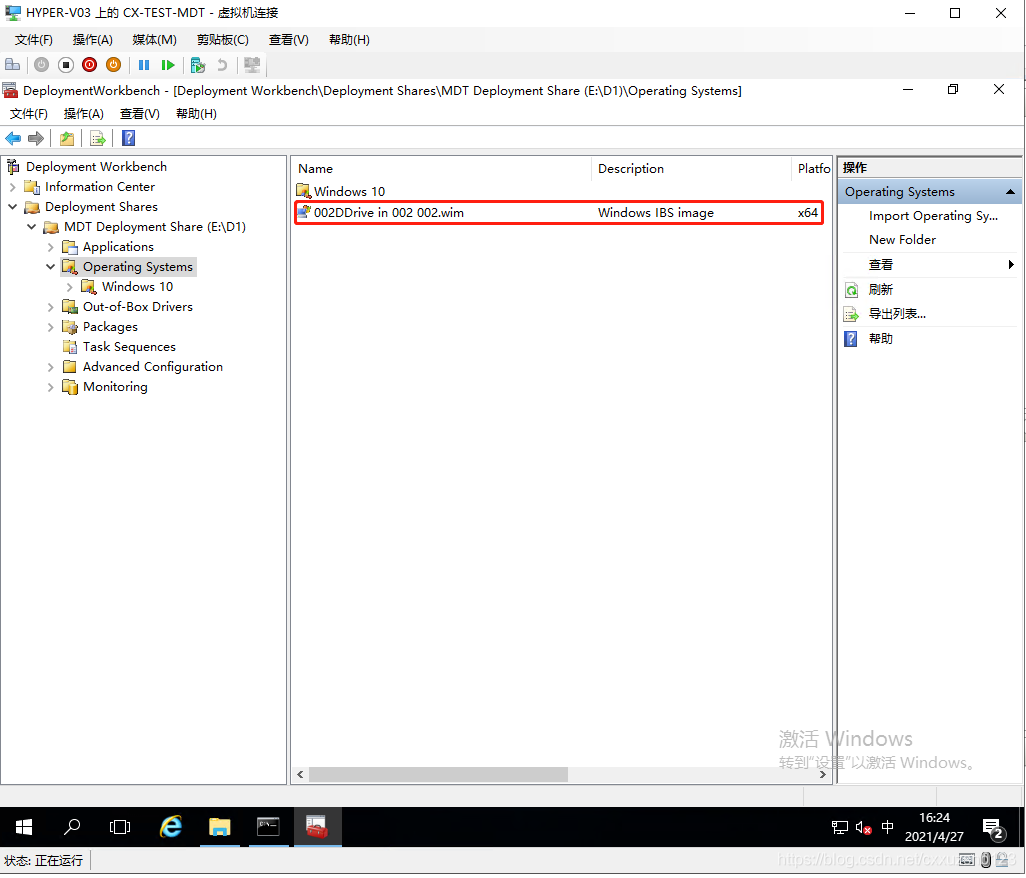Click New Folder action
The image size is (1026, 878).
(x=902, y=240)
